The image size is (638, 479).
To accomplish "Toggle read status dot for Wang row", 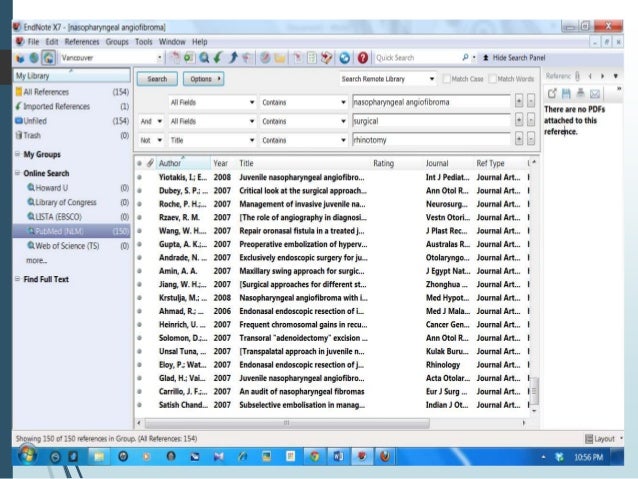I will [x=140, y=231].
